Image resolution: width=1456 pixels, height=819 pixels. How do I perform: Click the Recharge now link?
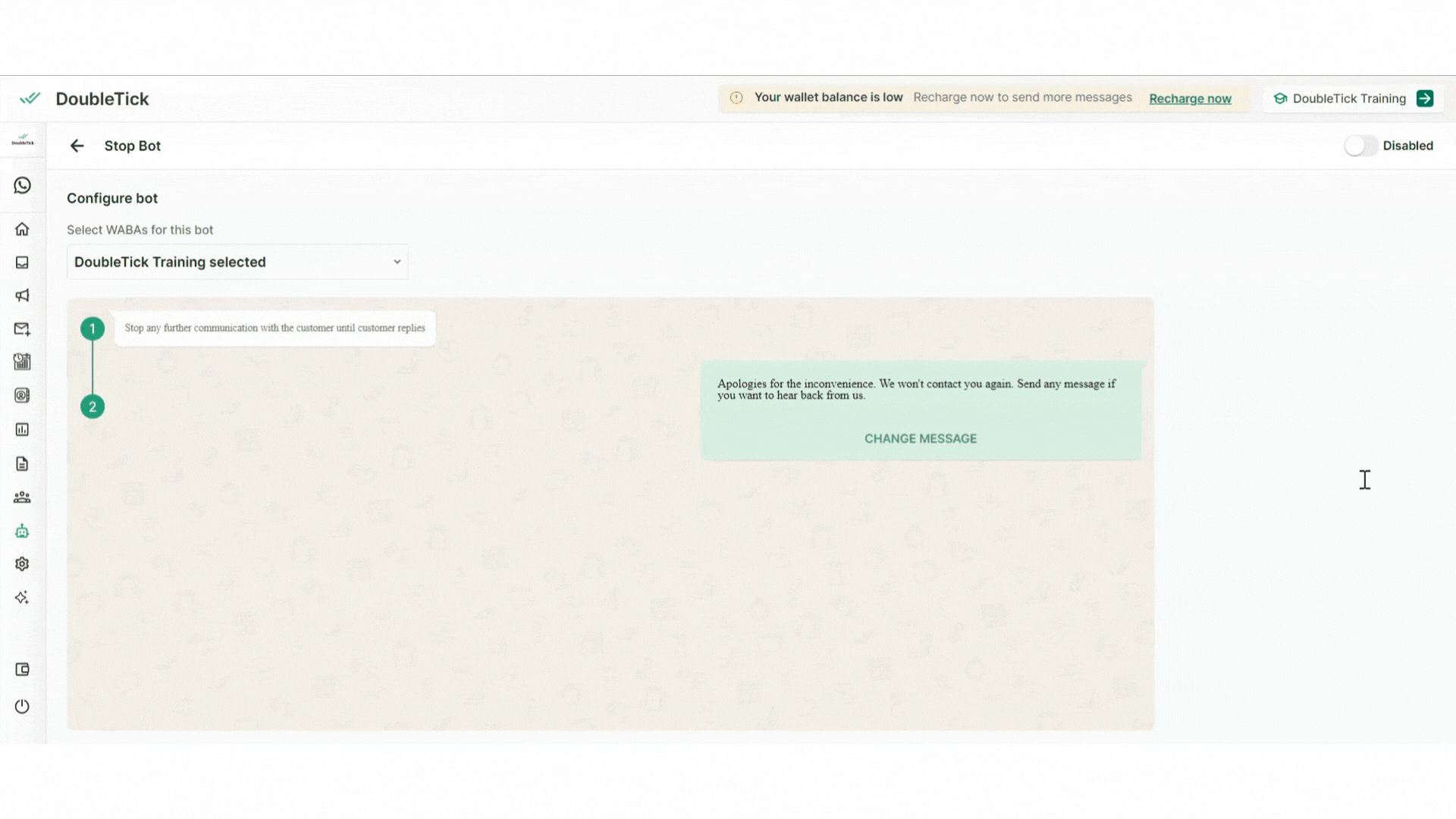click(x=1190, y=99)
